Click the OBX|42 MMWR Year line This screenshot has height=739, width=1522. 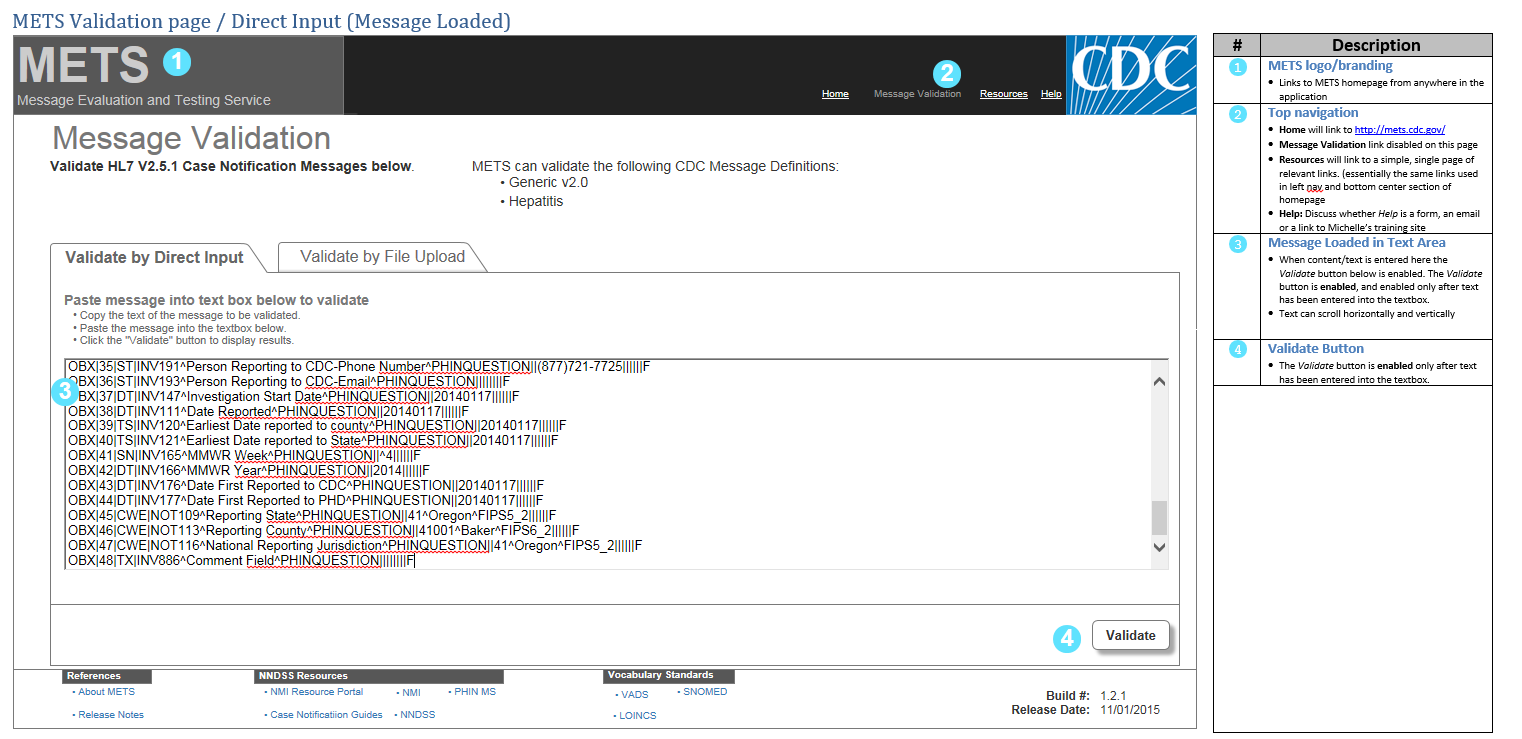248,471
